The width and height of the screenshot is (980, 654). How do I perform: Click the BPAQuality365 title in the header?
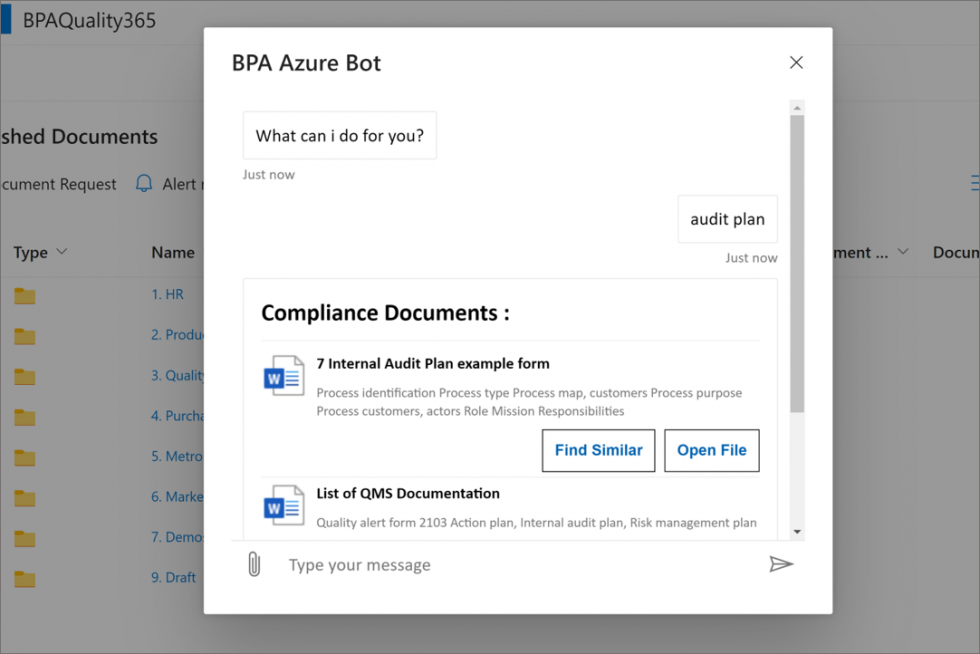pyautogui.click(x=88, y=18)
